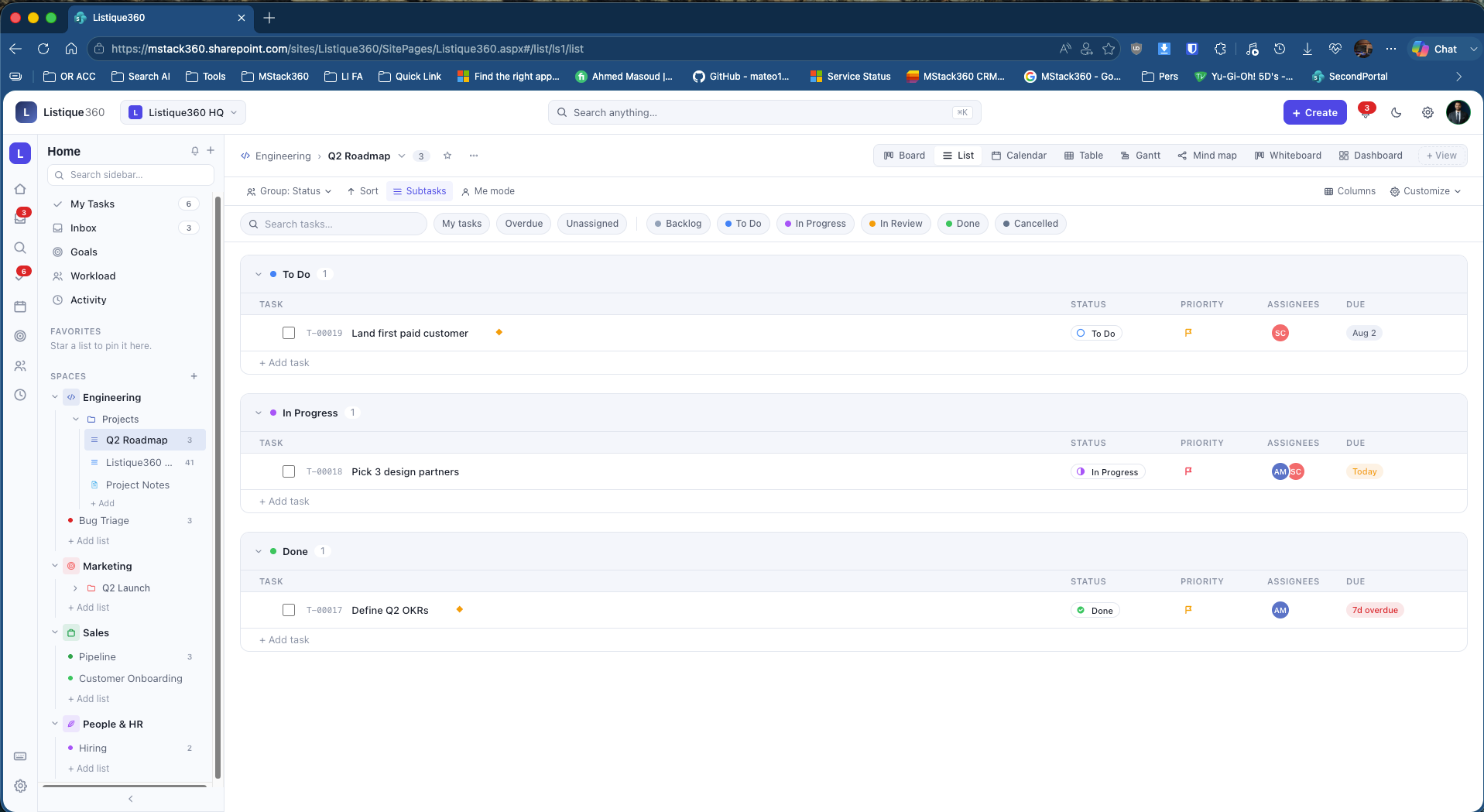This screenshot has width=1484, height=812.
Task: Collapse the Engineering space in sidebar
Action: point(55,397)
